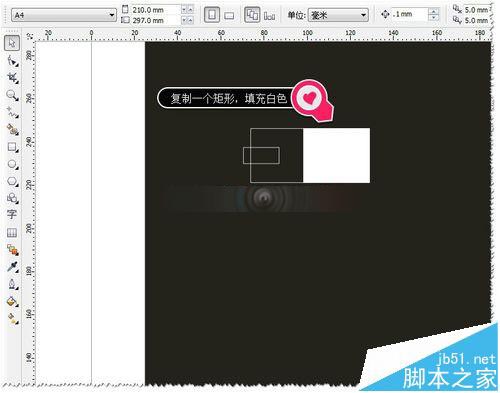Viewport: 500px width, 393px height.
Task: Click the page height field 297.0 mm
Action: pyautogui.click(x=155, y=20)
